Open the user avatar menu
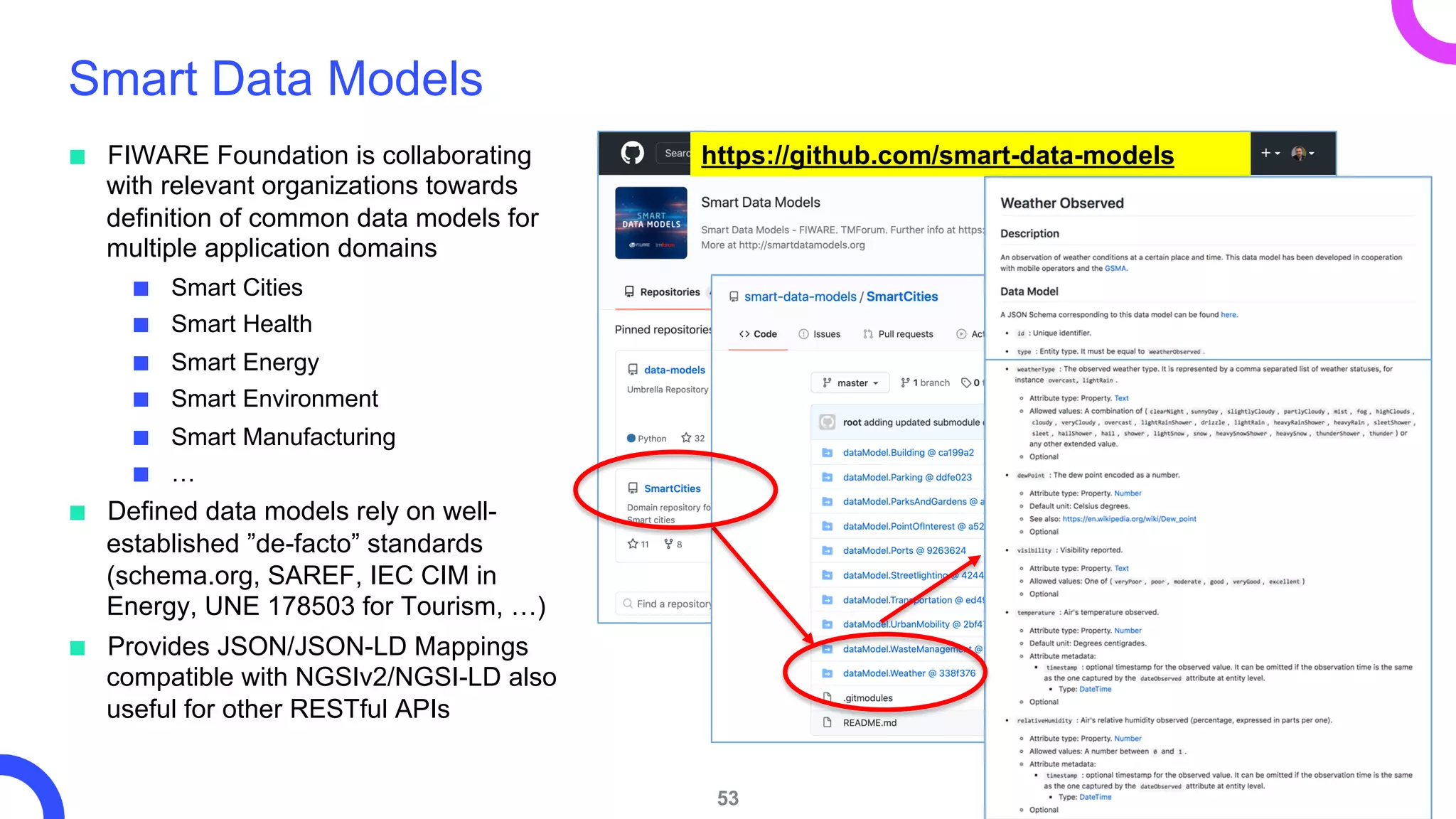1456x819 pixels. click(1302, 153)
